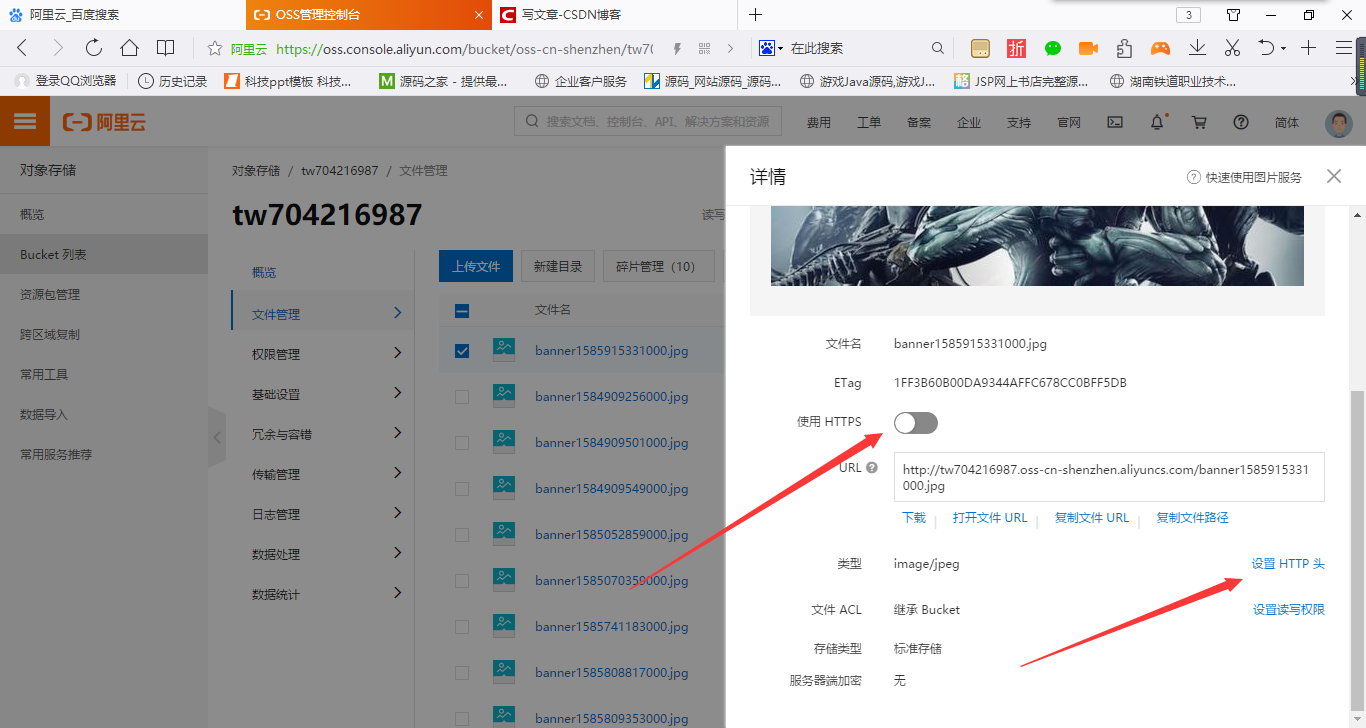Click the video camera extension icon
Viewport: 1366px width, 728px height.
[x=1088, y=48]
